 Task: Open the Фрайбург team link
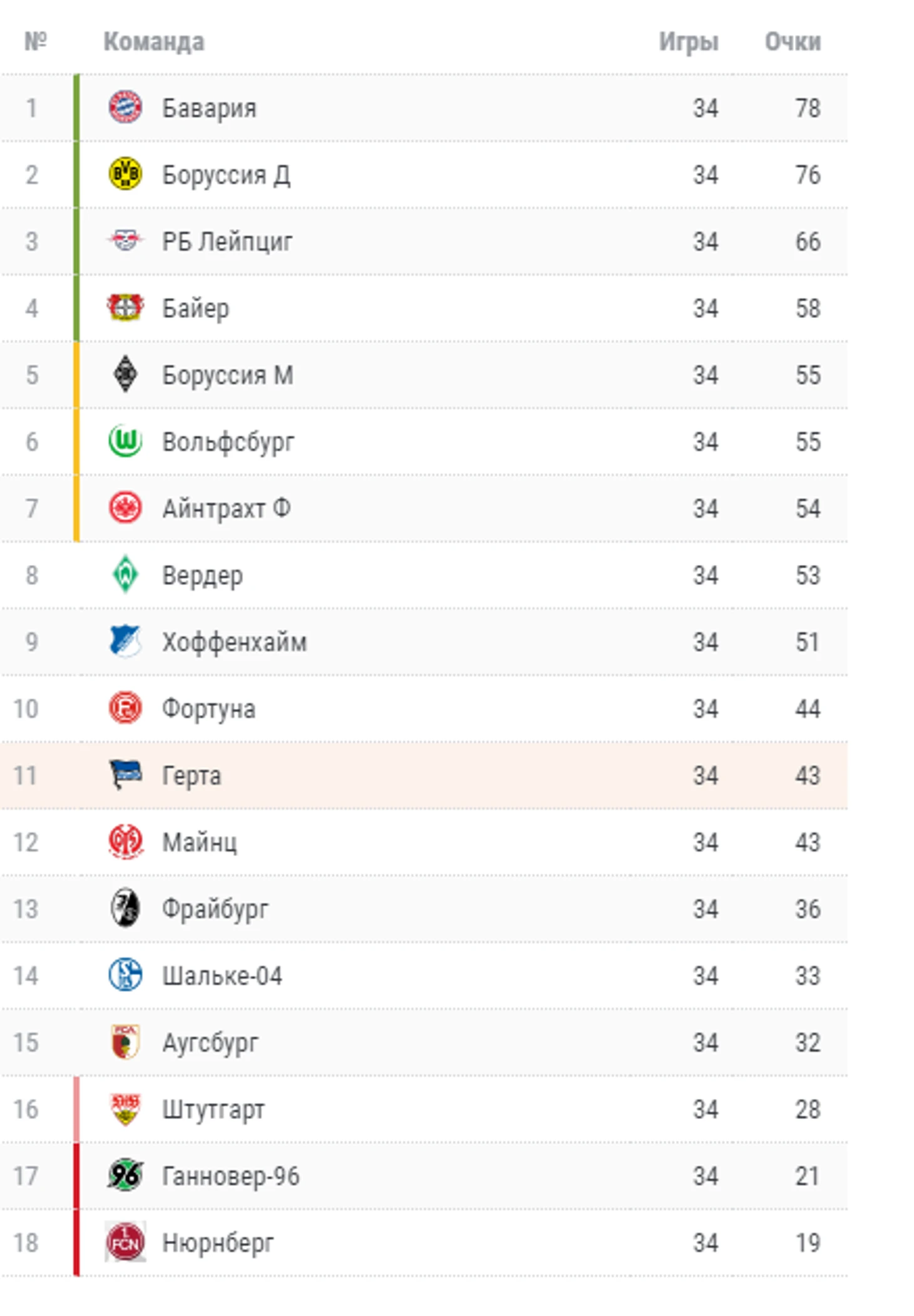215,909
